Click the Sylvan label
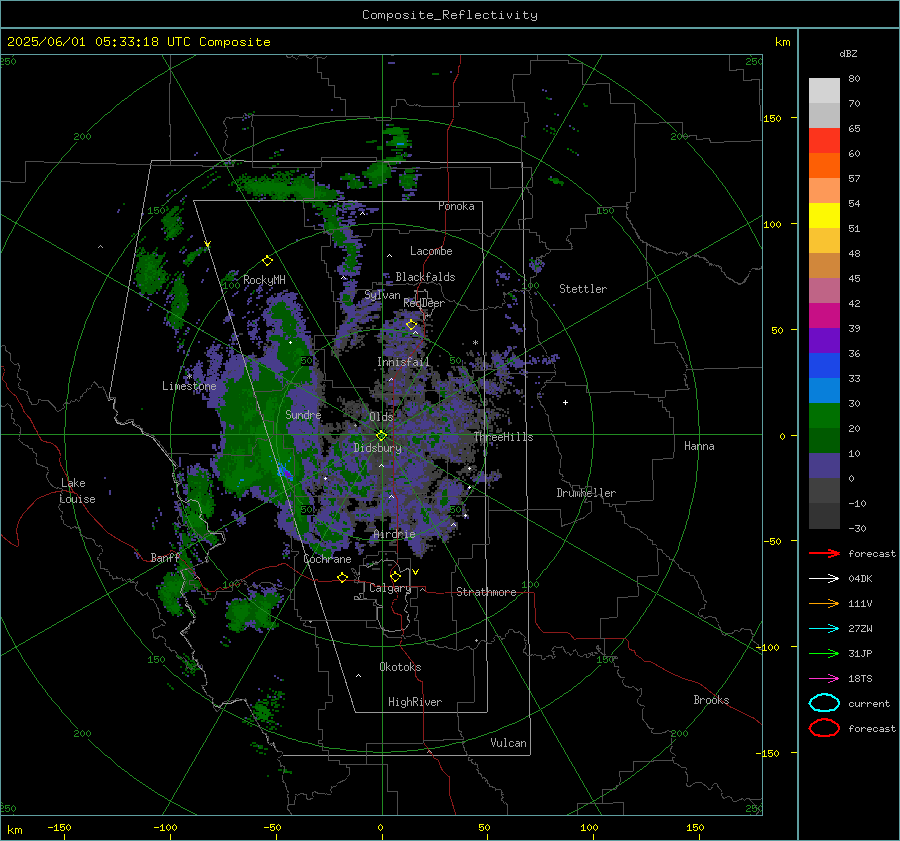 point(382,295)
